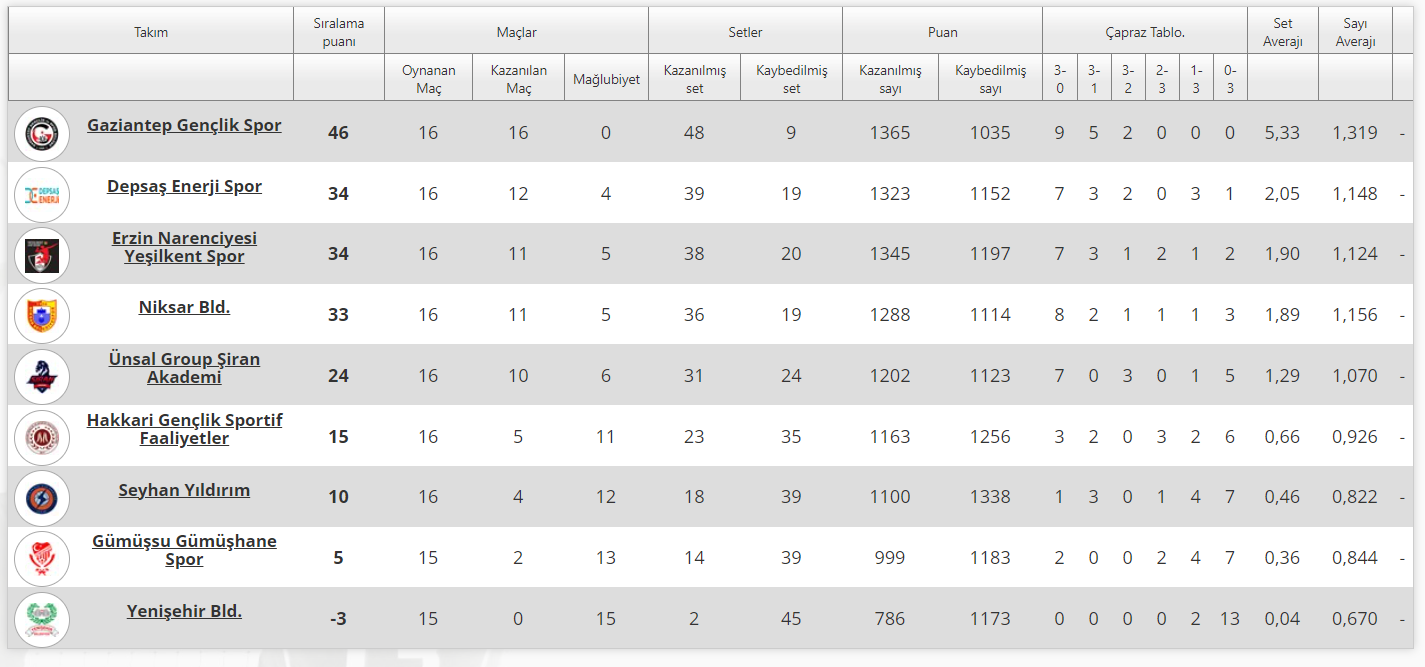This screenshot has height=667, width=1425.
Task: Open the Niksar Bld. team page
Action: pyautogui.click(x=184, y=308)
